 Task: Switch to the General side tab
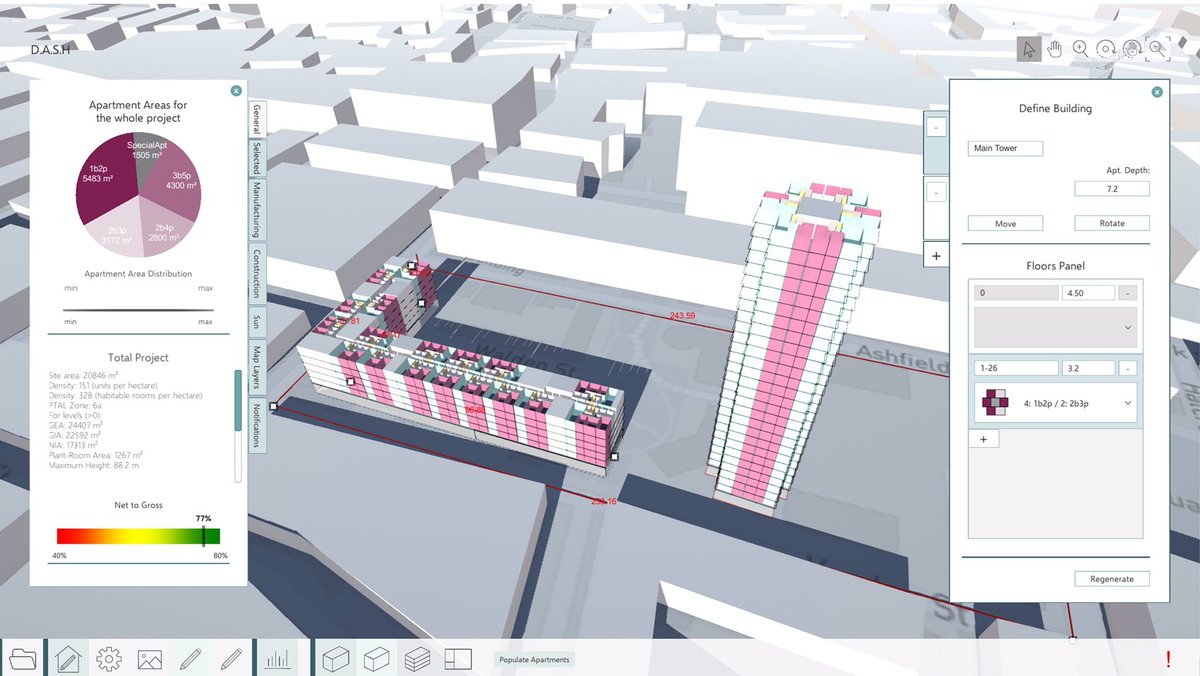point(256,118)
